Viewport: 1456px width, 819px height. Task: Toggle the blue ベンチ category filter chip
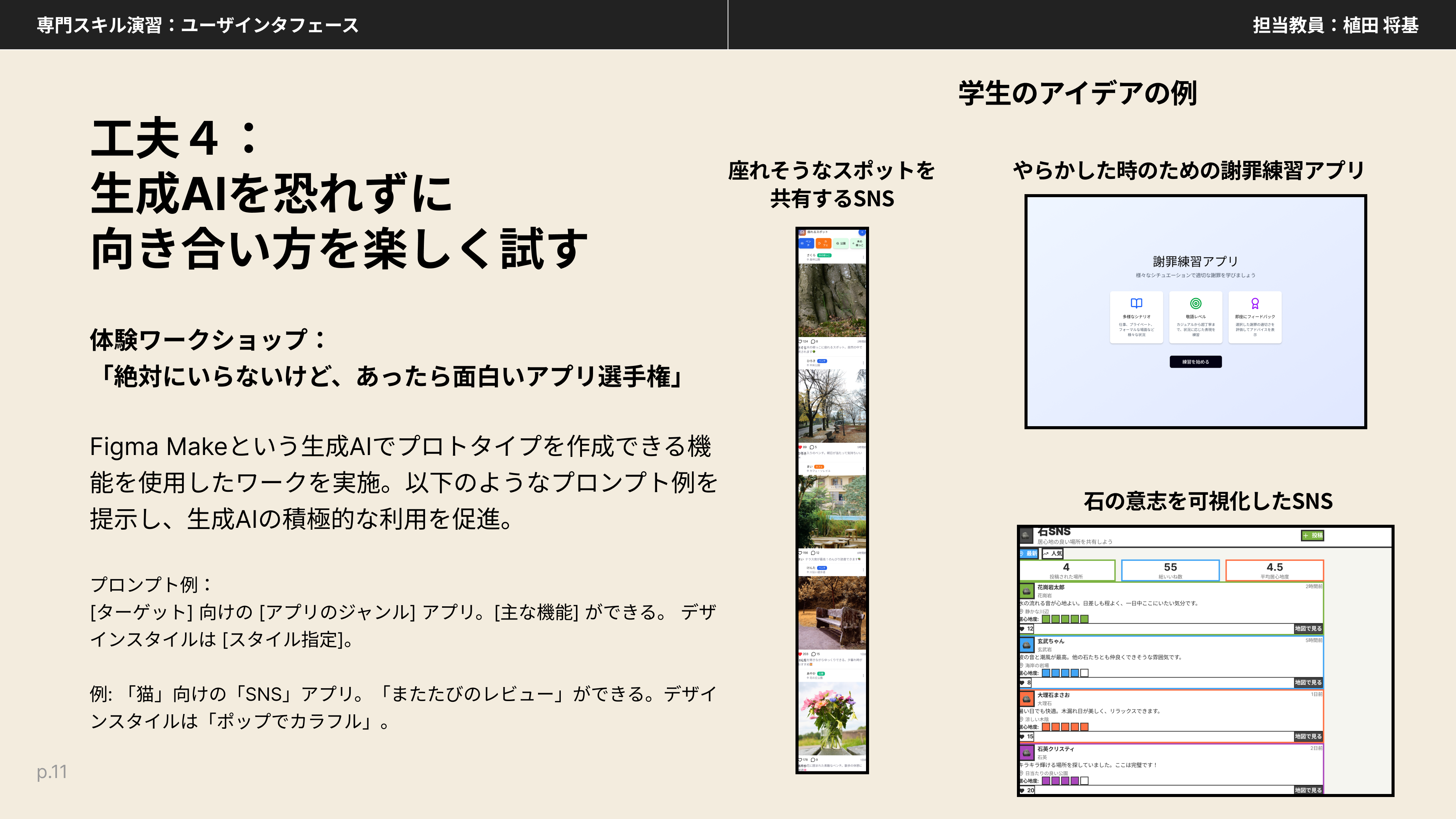point(806,243)
